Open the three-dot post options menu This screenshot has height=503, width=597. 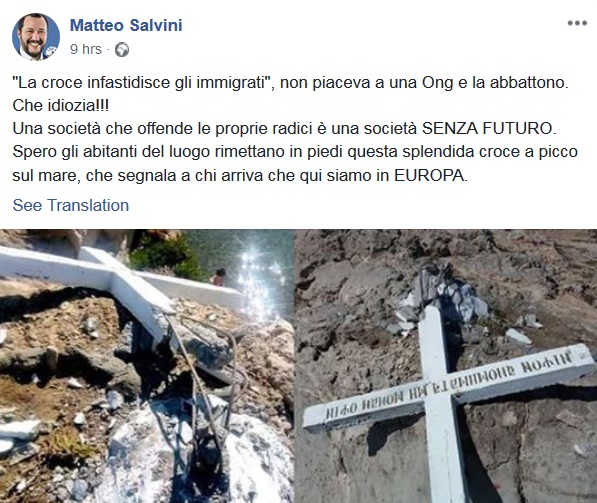[577, 23]
